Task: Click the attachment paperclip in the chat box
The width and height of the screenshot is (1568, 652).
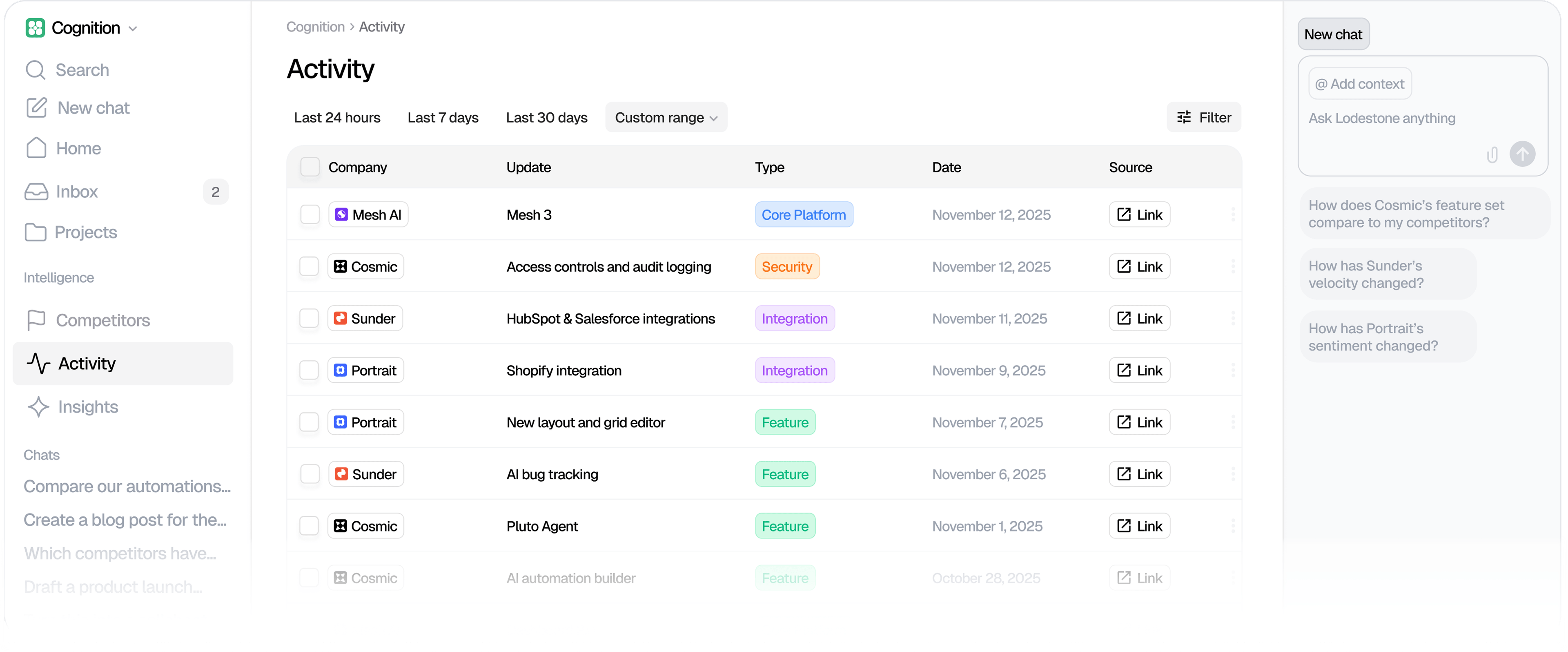Action: (1492, 154)
